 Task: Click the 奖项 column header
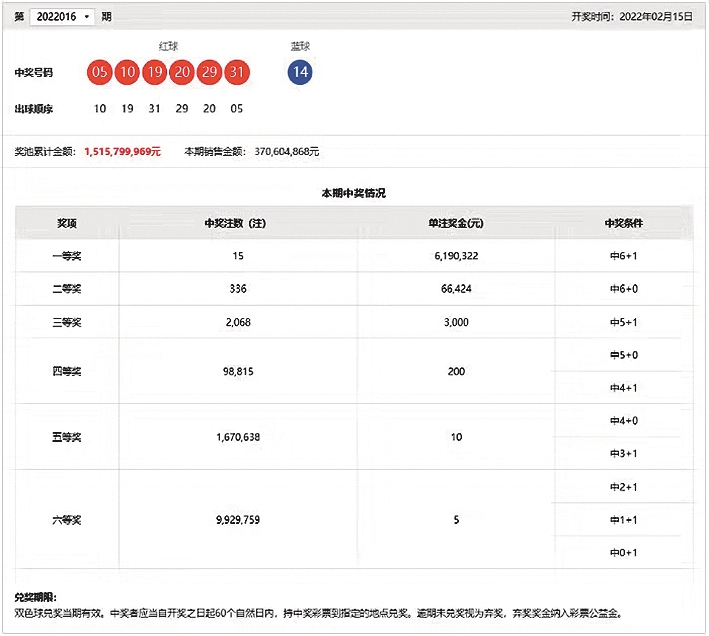67,223
